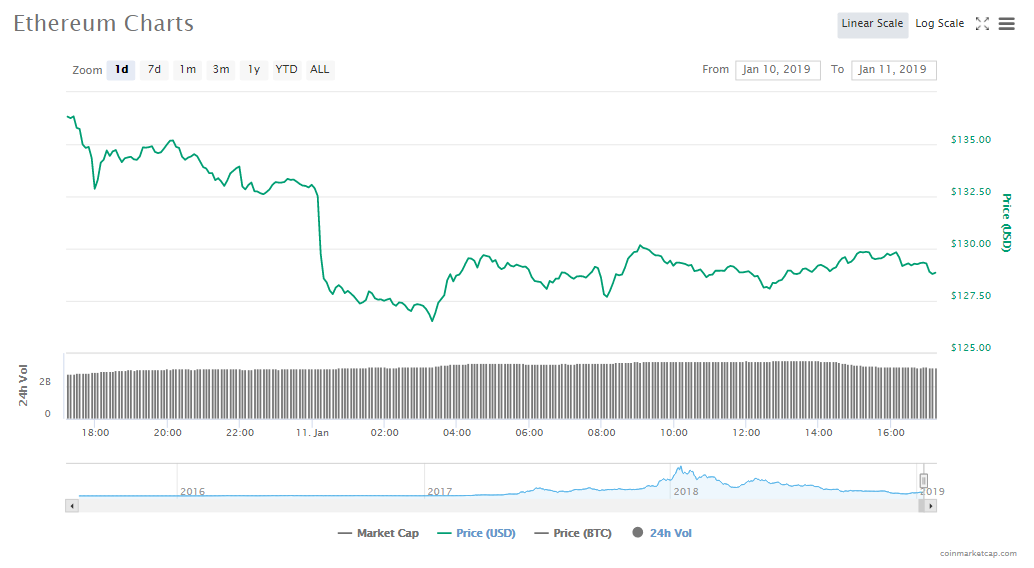Click the navigator scrollbar right arrow

pos(931,506)
